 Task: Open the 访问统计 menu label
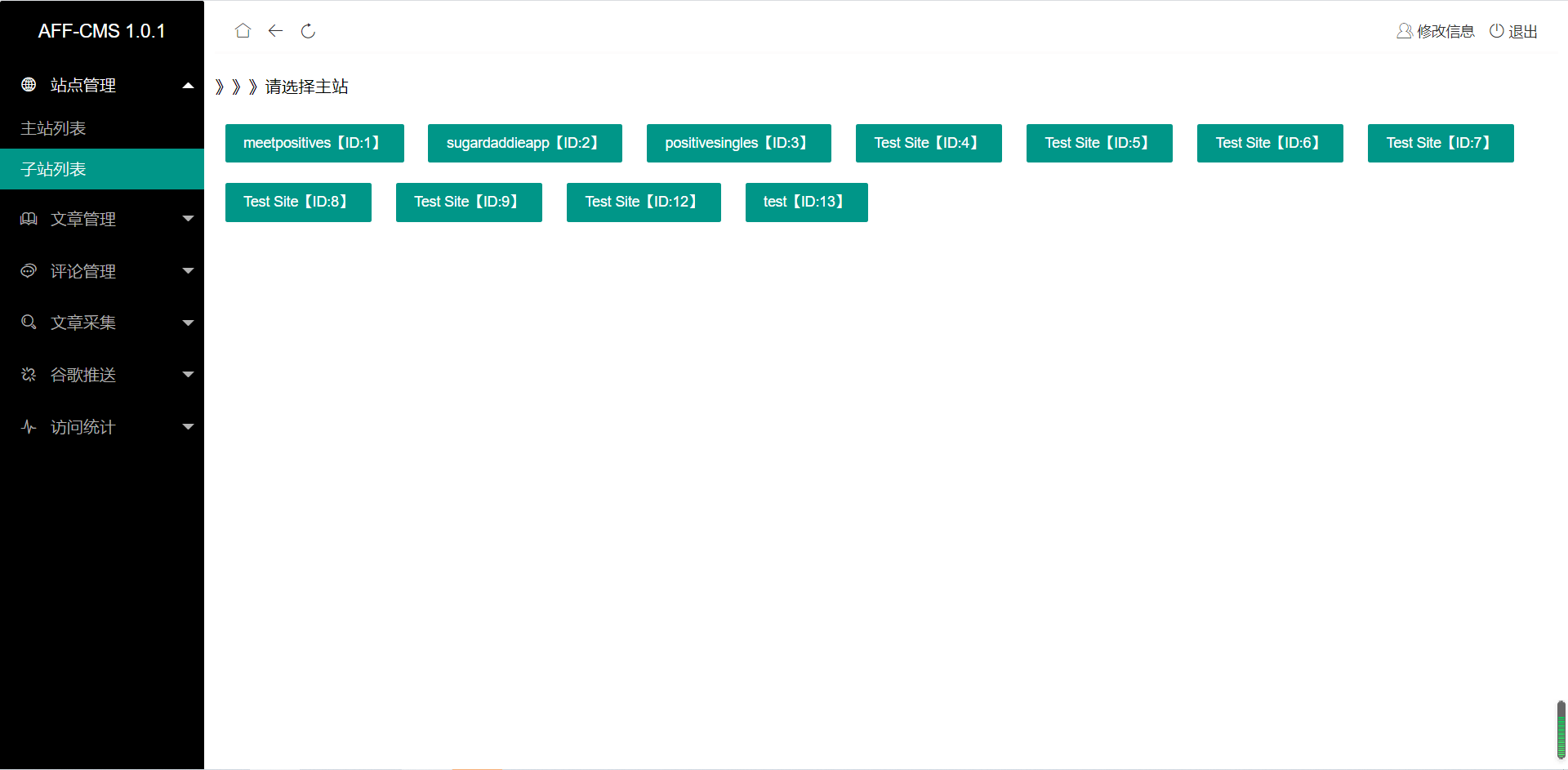(83, 427)
